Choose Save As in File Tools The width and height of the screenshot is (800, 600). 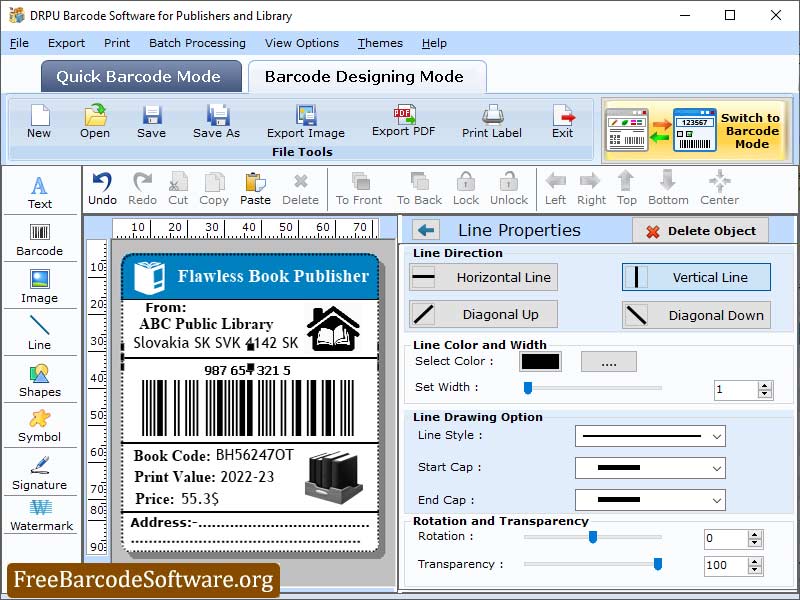[216, 121]
